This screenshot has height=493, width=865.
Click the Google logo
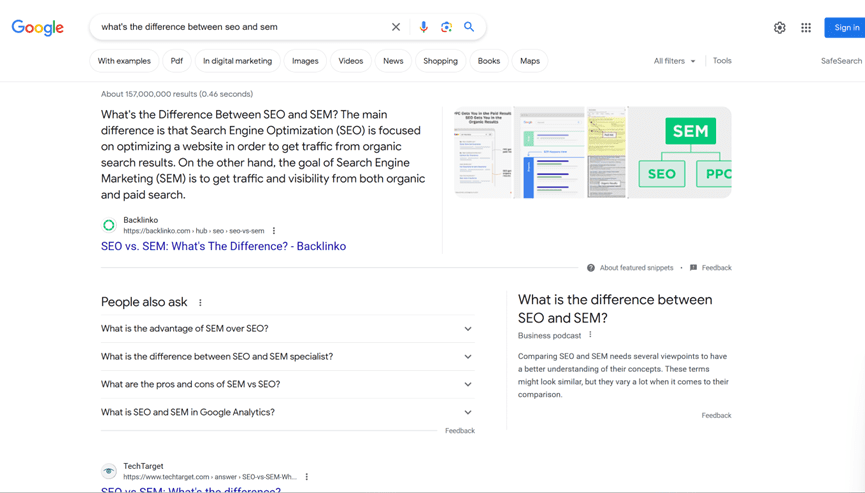pos(38,28)
